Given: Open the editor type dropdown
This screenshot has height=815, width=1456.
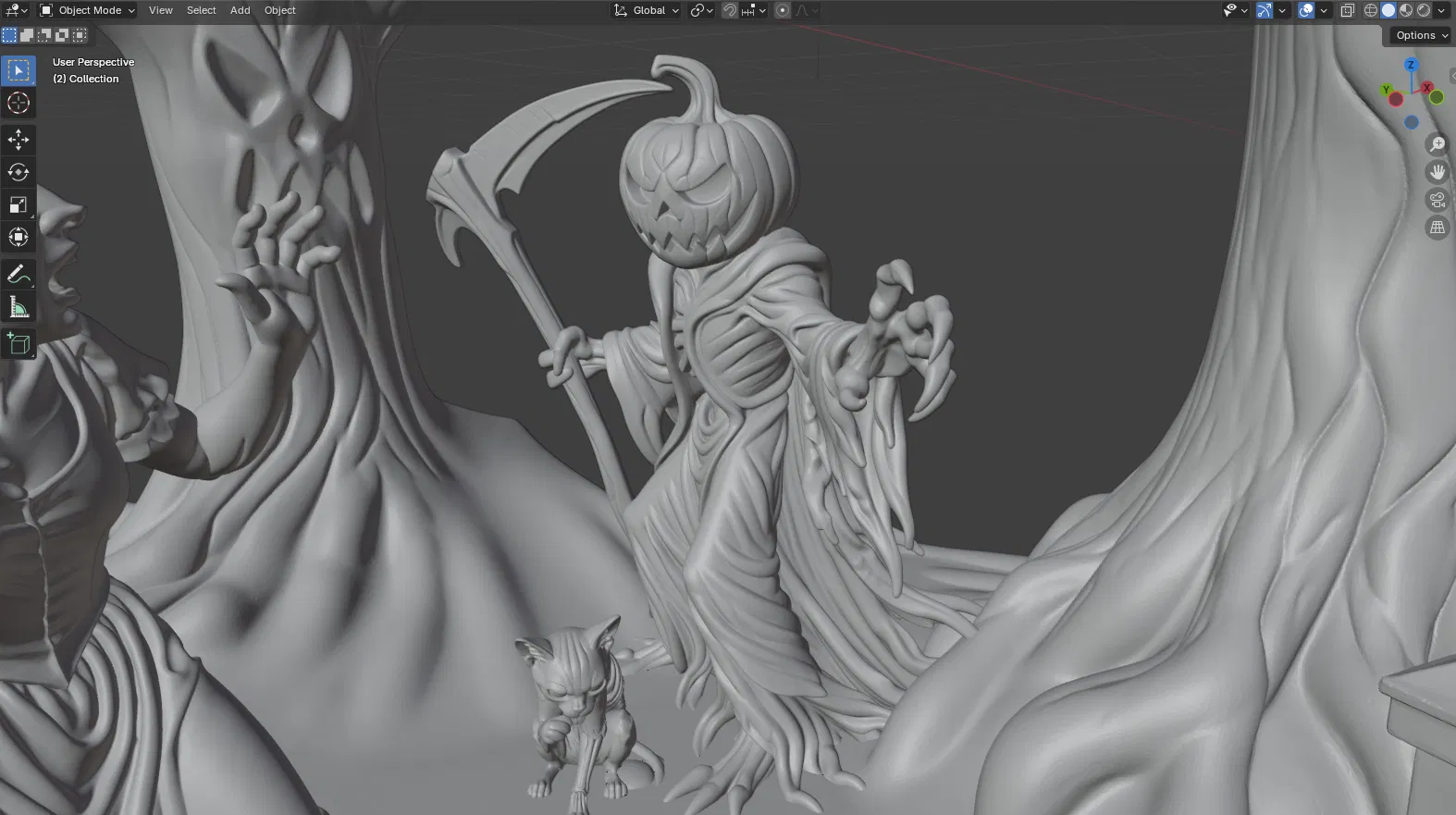Looking at the screenshot, I should coord(17,10).
